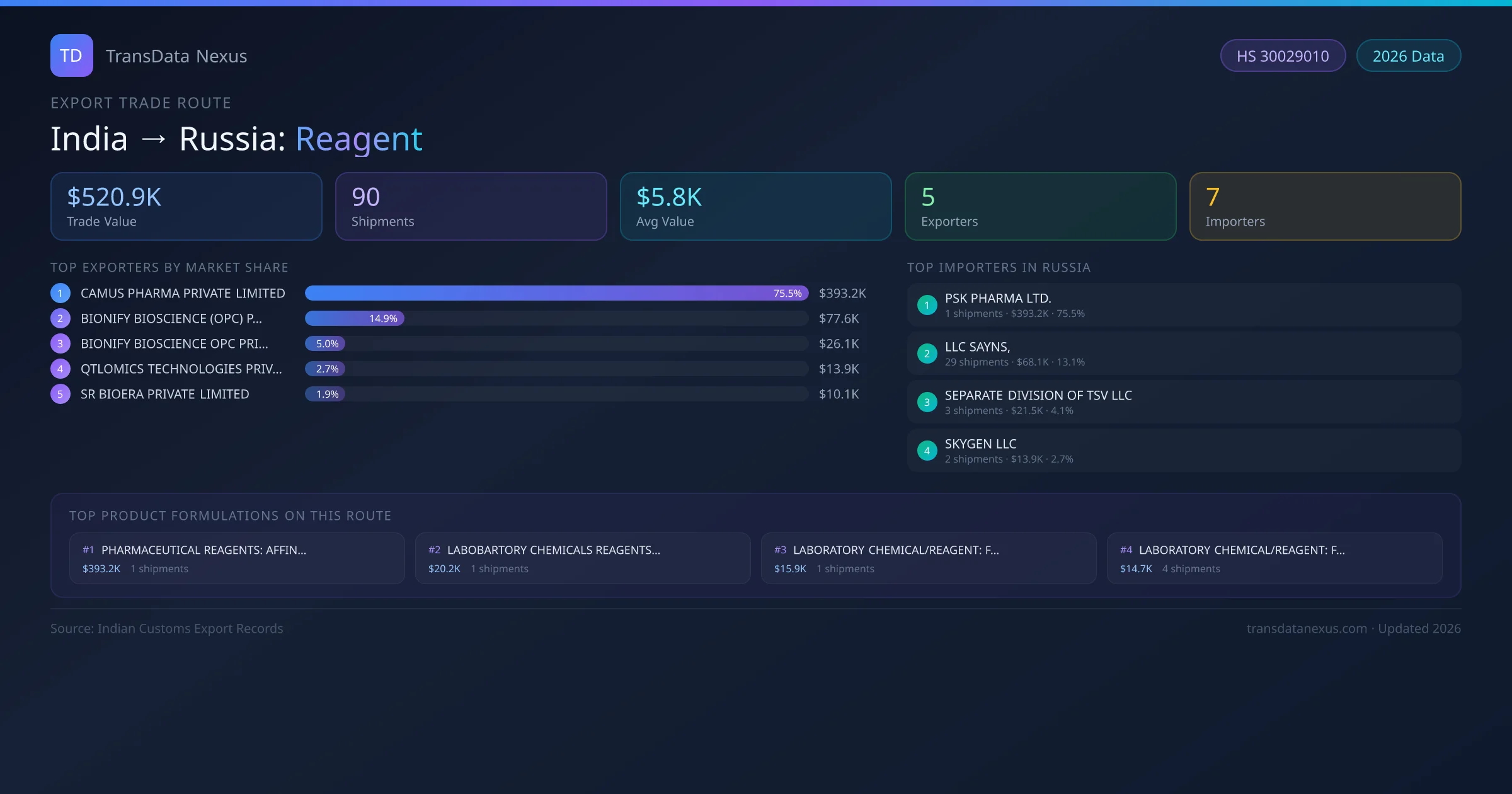The image size is (1512, 794).
Task: Click the 7 Importers stat card
Action: 1325,207
